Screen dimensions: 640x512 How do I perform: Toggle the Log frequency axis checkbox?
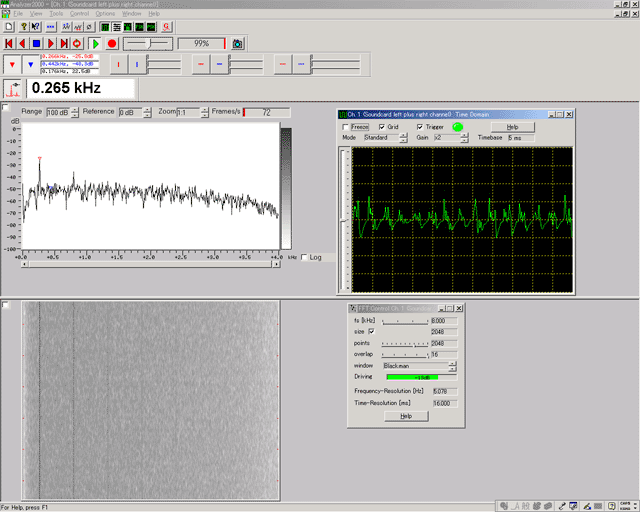click(x=305, y=257)
